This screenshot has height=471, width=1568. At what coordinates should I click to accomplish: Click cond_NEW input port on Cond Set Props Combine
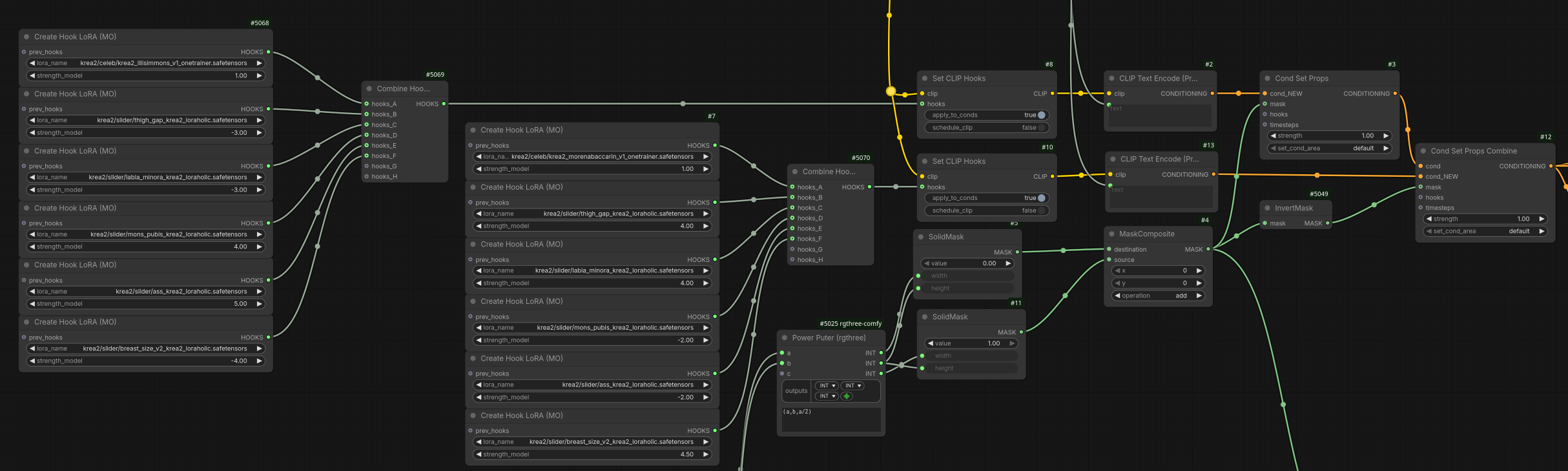(x=1421, y=176)
